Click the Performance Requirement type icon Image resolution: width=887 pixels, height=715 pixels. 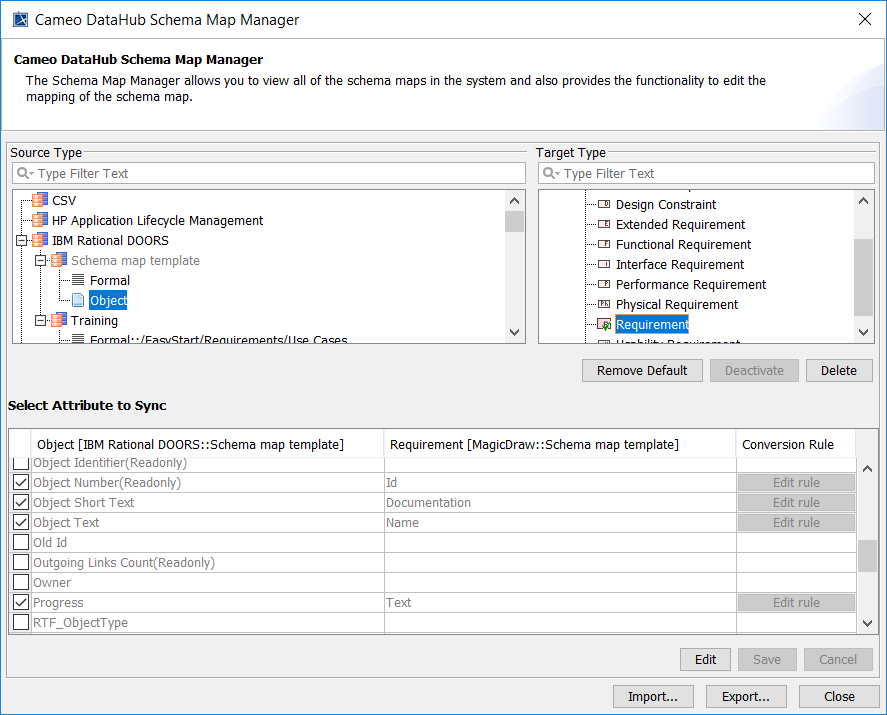(604, 285)
